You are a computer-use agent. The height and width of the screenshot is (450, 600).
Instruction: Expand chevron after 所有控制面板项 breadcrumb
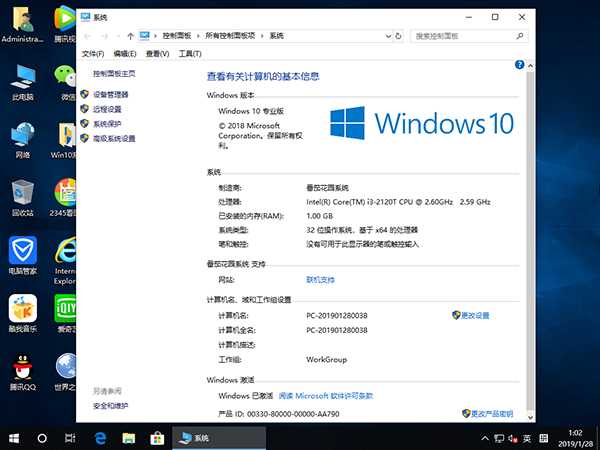(x=262, y=36)
